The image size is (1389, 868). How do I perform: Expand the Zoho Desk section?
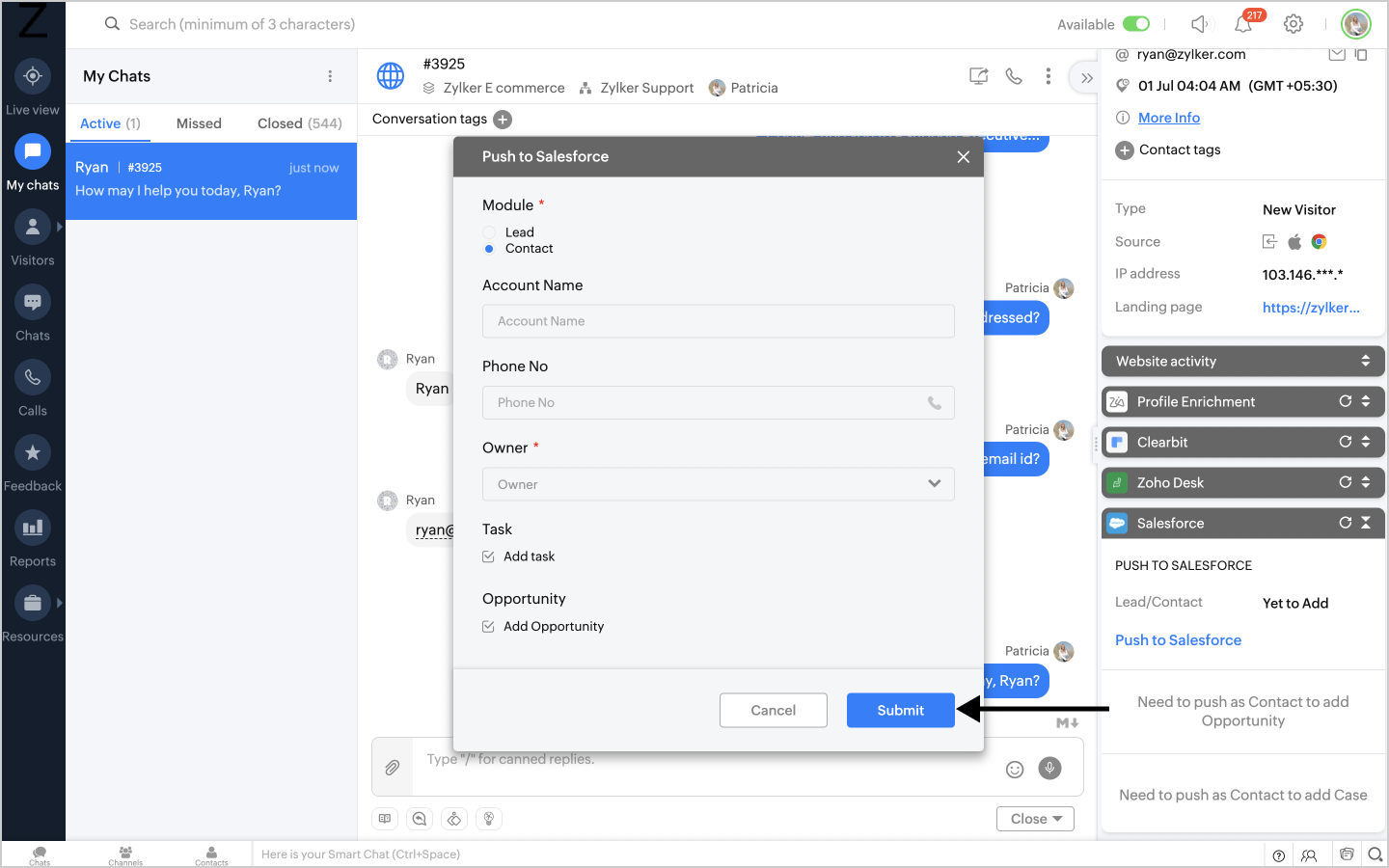[1366, 482]
